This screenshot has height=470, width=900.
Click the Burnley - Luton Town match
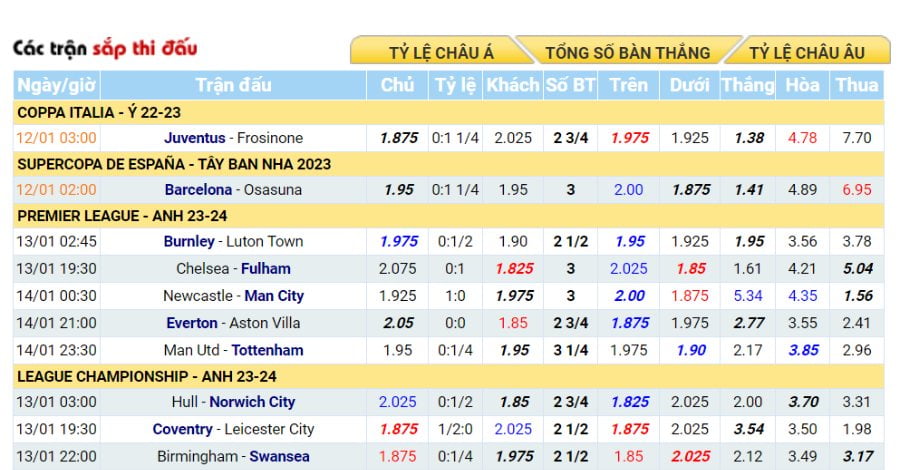[x=233, y=241]
